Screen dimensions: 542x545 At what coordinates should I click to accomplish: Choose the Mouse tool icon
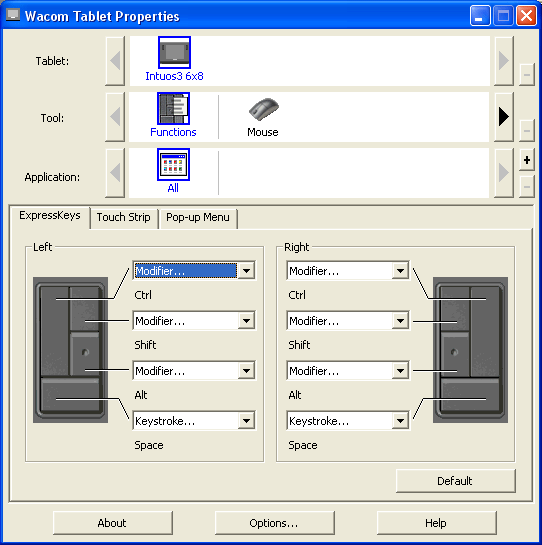coord(263,109)
